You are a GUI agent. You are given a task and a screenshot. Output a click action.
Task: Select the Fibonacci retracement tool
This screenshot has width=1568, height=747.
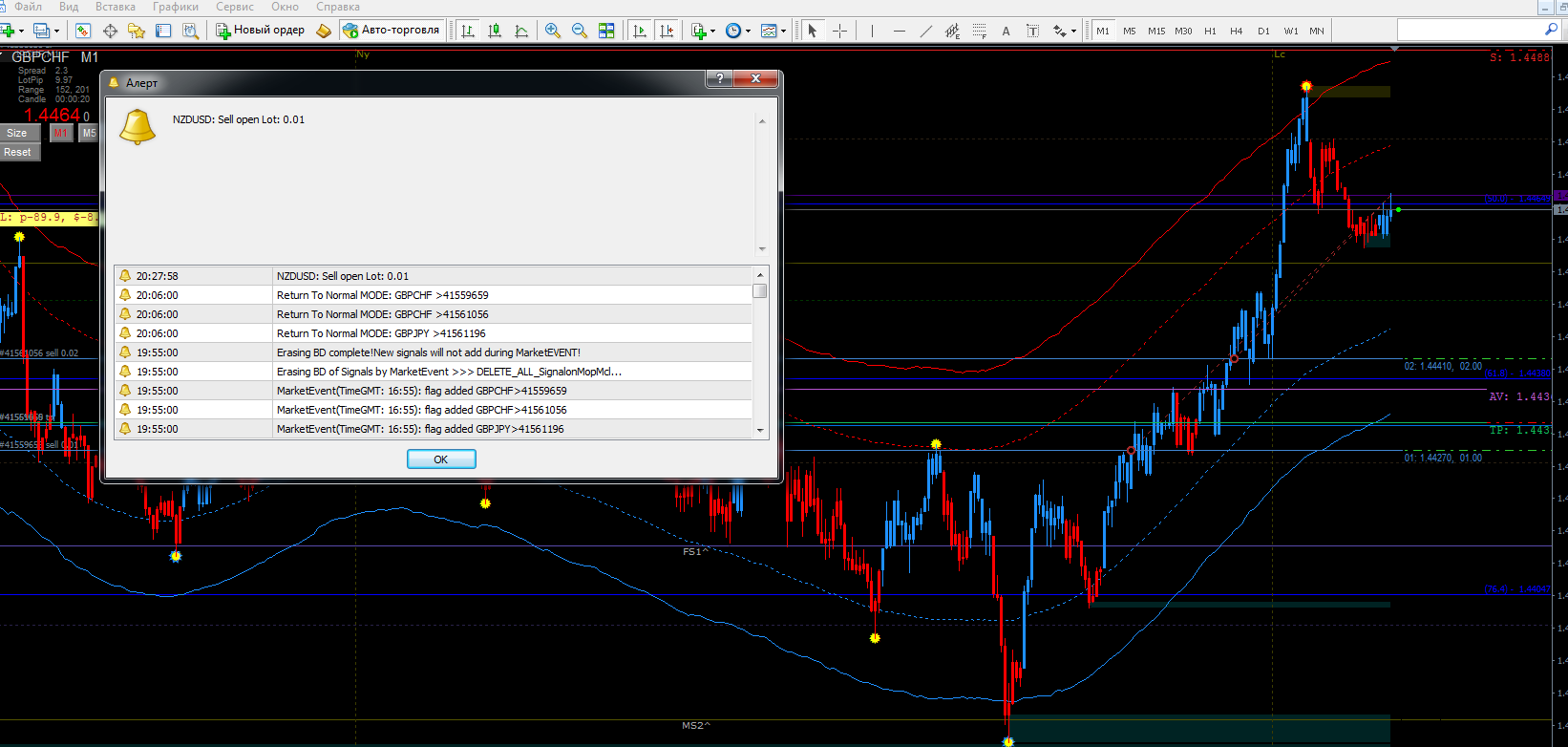pos(979,31)
